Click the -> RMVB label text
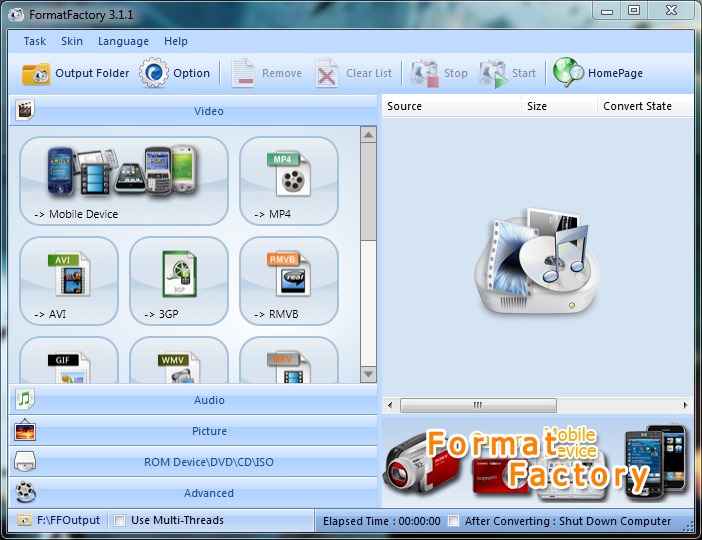Viewport: 702px width, 540px height. point(276,314)
